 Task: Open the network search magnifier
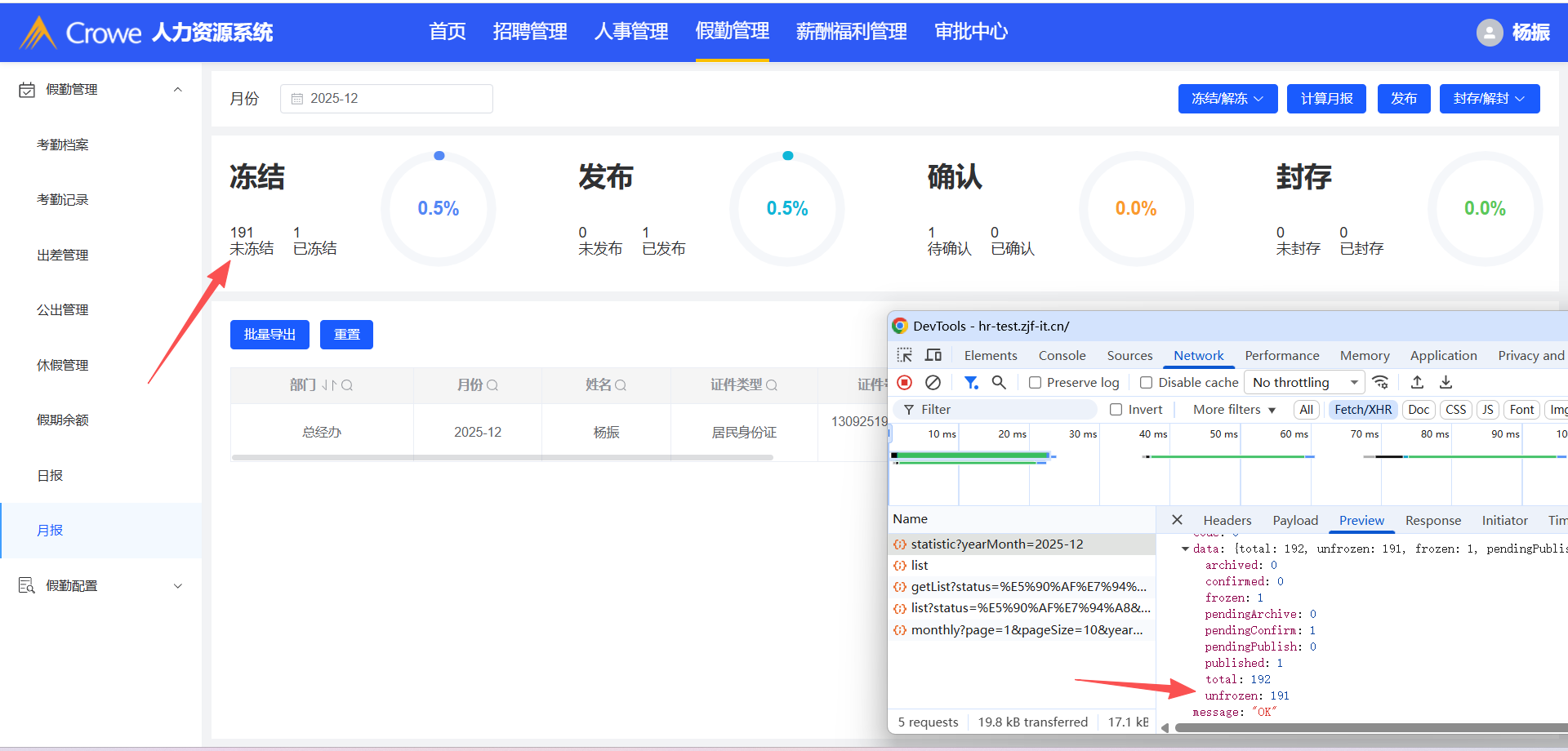coord(998,382)
